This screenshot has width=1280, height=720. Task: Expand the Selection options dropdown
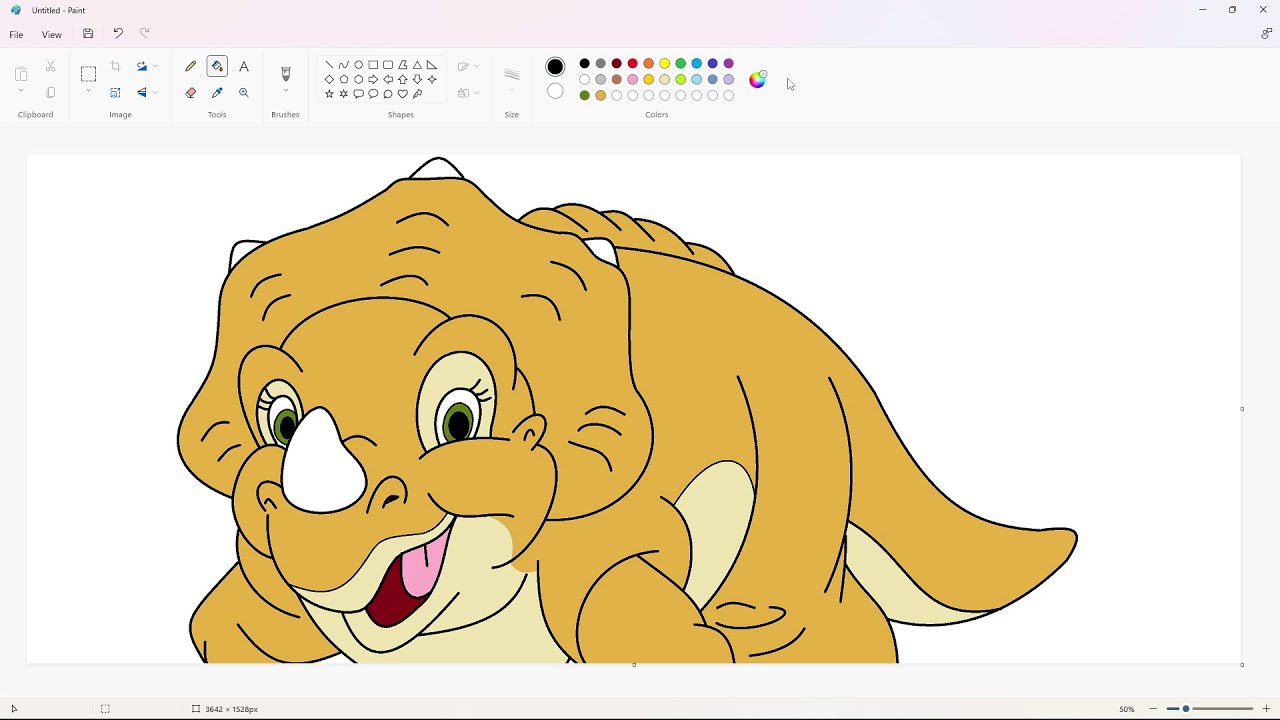(x=88, y=91)
